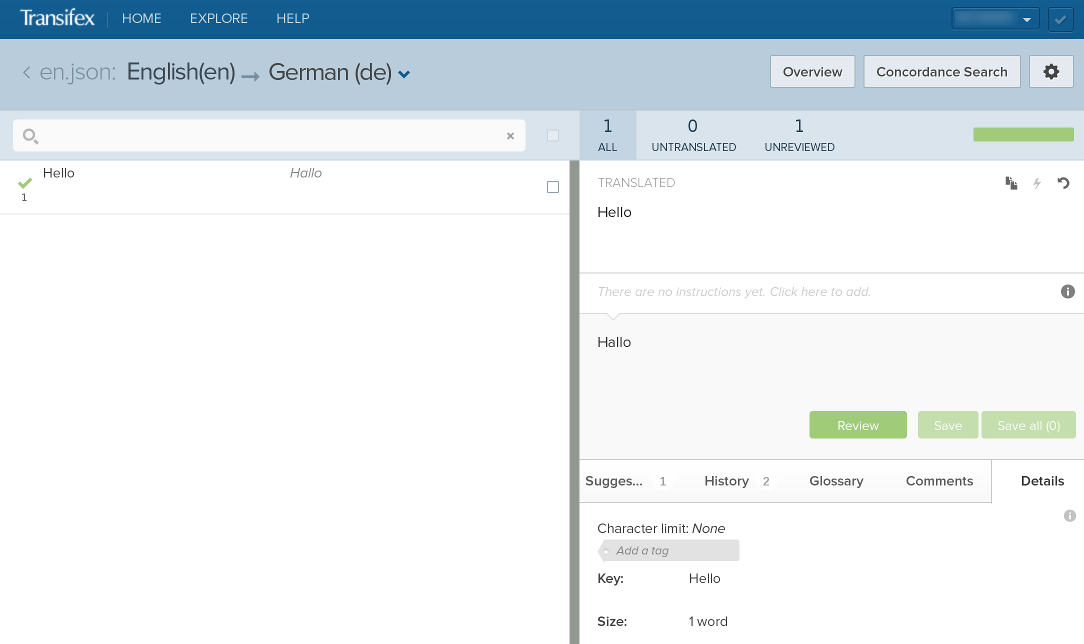
Task: Clear the search field with the x
Action: [x=510, y=136]
